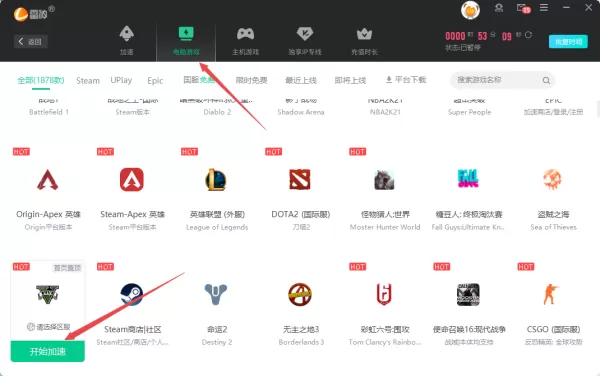Click the 怪物猎人:世界 title text

point(385,214)
